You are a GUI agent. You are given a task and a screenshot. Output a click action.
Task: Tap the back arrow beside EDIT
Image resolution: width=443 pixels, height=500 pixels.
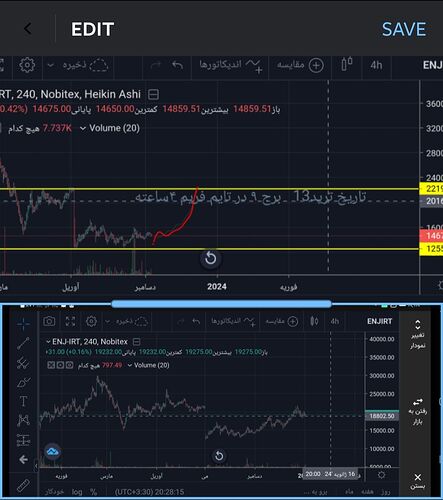coord(28,29)
